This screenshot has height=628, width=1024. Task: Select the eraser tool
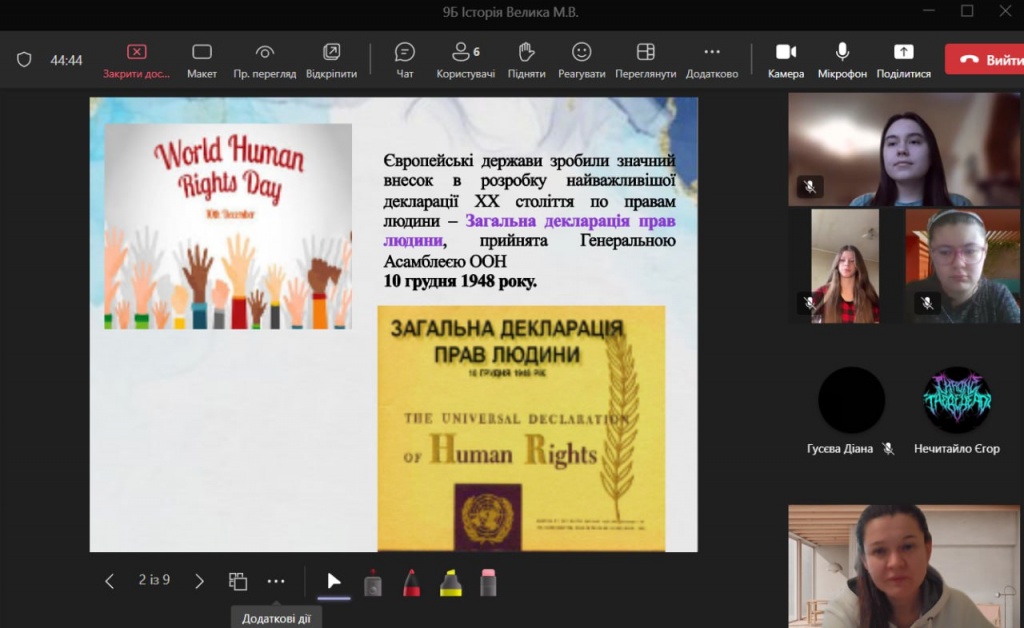pos(488,582)
